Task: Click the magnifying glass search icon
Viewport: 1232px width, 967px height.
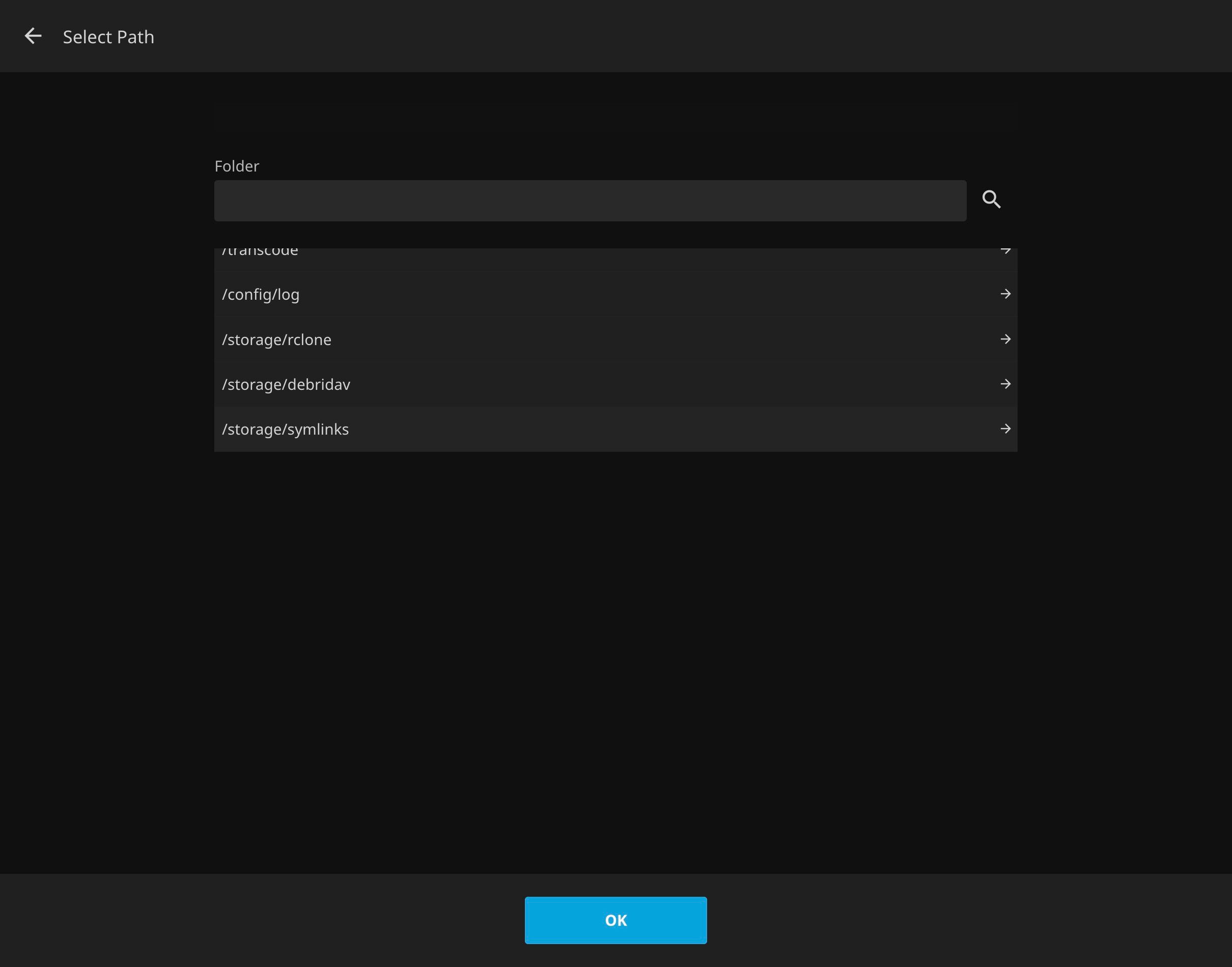Action: [x=991, y=200]
